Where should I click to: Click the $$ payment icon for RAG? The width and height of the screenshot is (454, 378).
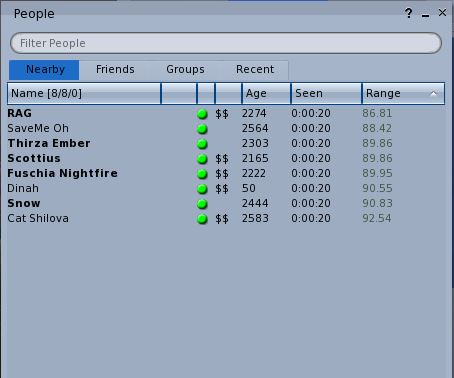tap(222, 114)
